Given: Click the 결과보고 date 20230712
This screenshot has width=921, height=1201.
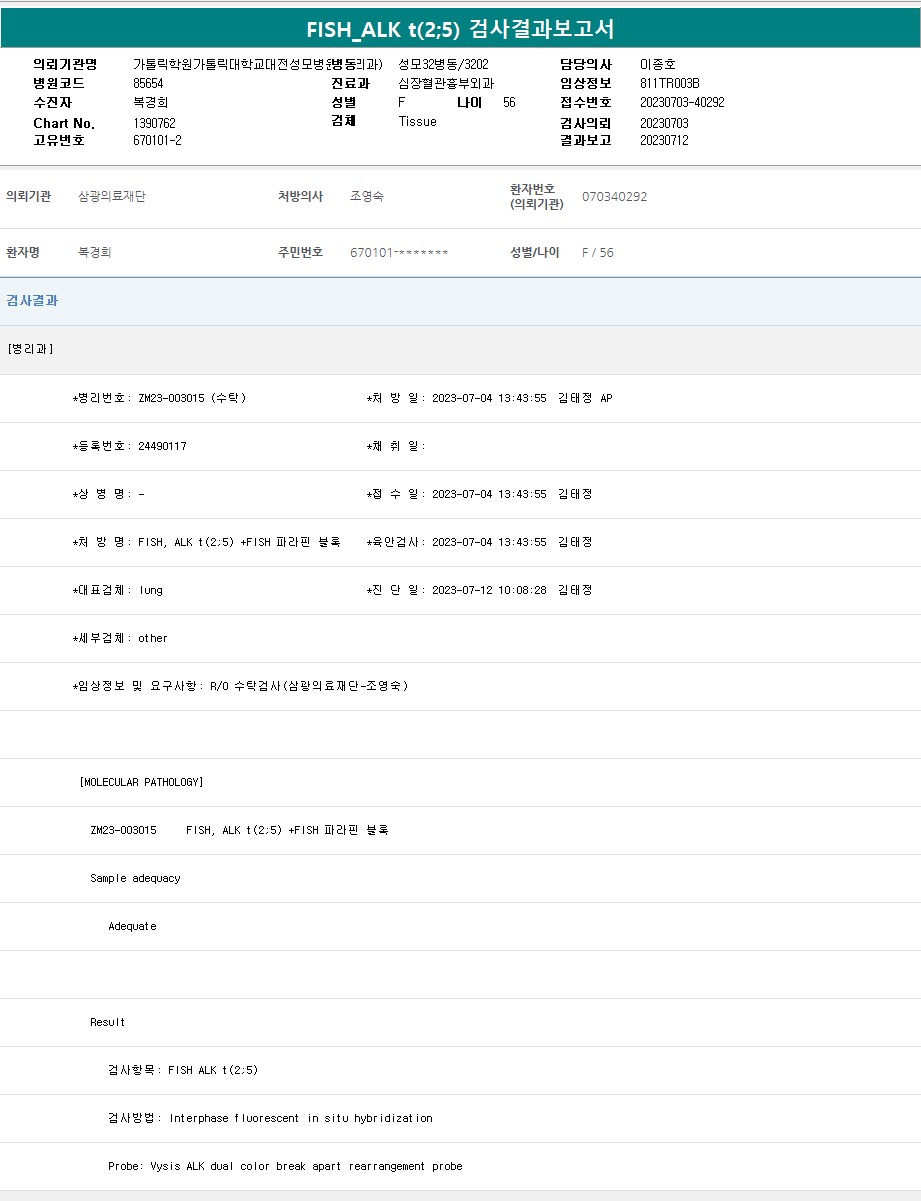Looking at the screenshot, I should click(x=664, y=141).
